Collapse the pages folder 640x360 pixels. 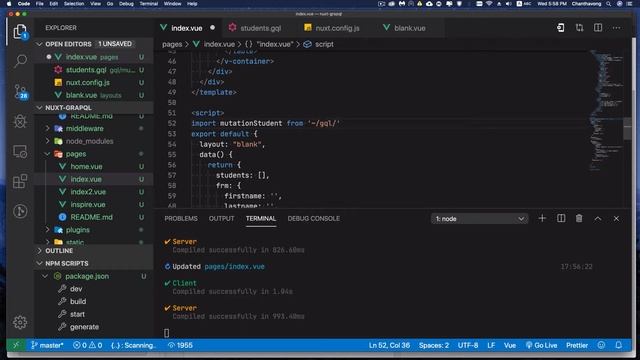[x=48, y=154]
